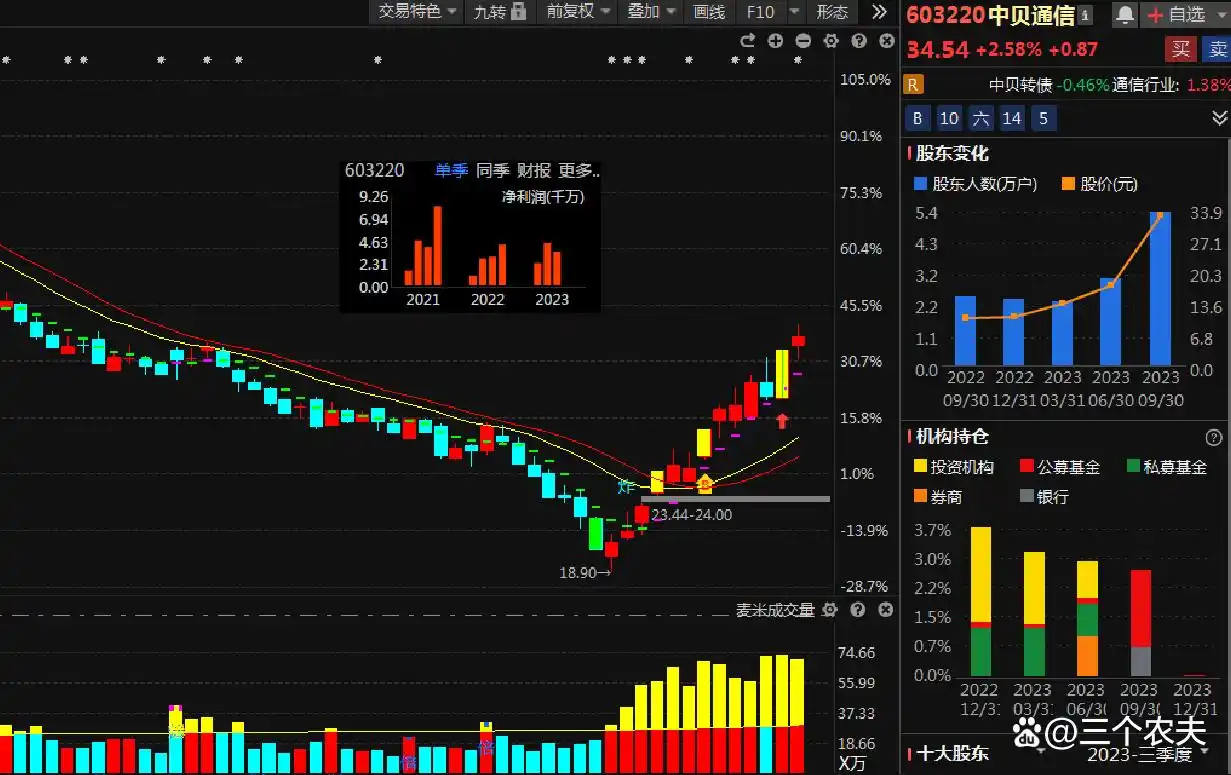Open main chart settings gear
This screenshot has width=1231, height=775.
pyautogui.click(x=830, y=41)
